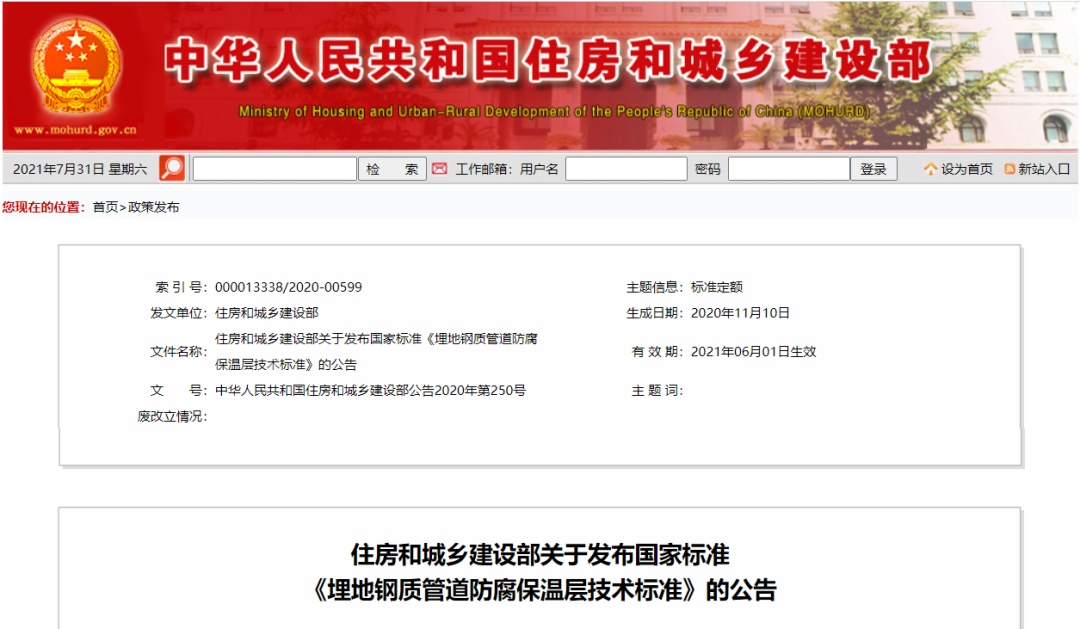1080x629 pixels.
Task: Click the English Ministry of Housing subtitle
Action: 554,112
